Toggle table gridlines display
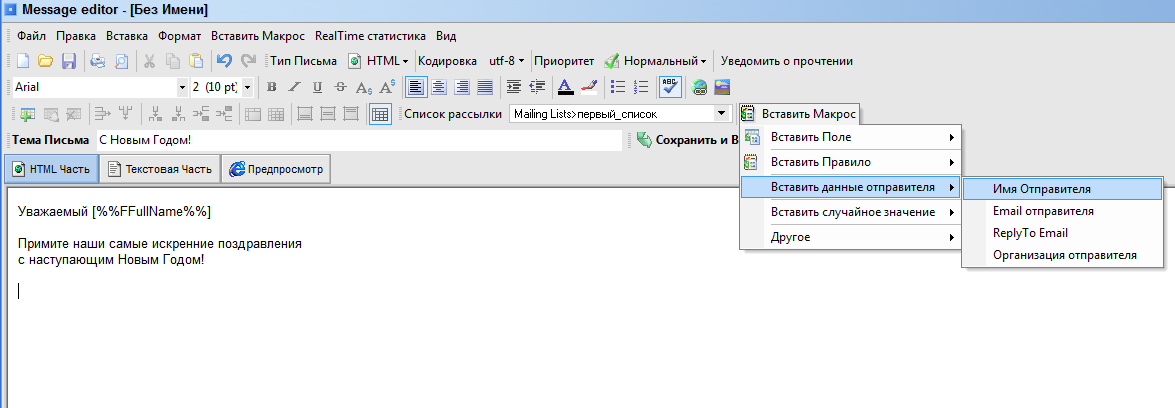 (x=380, y=114)
